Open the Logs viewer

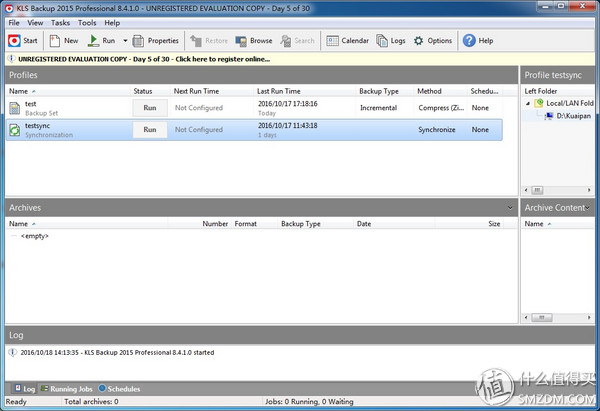point(391,41)
